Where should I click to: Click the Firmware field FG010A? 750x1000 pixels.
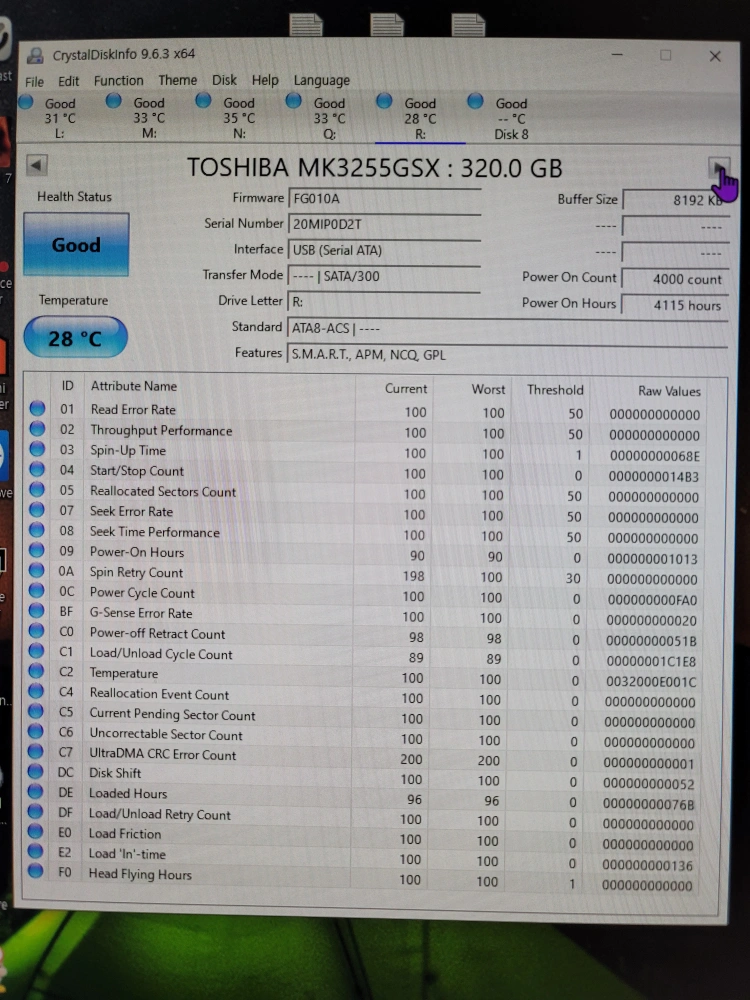(x=385, y=199)
